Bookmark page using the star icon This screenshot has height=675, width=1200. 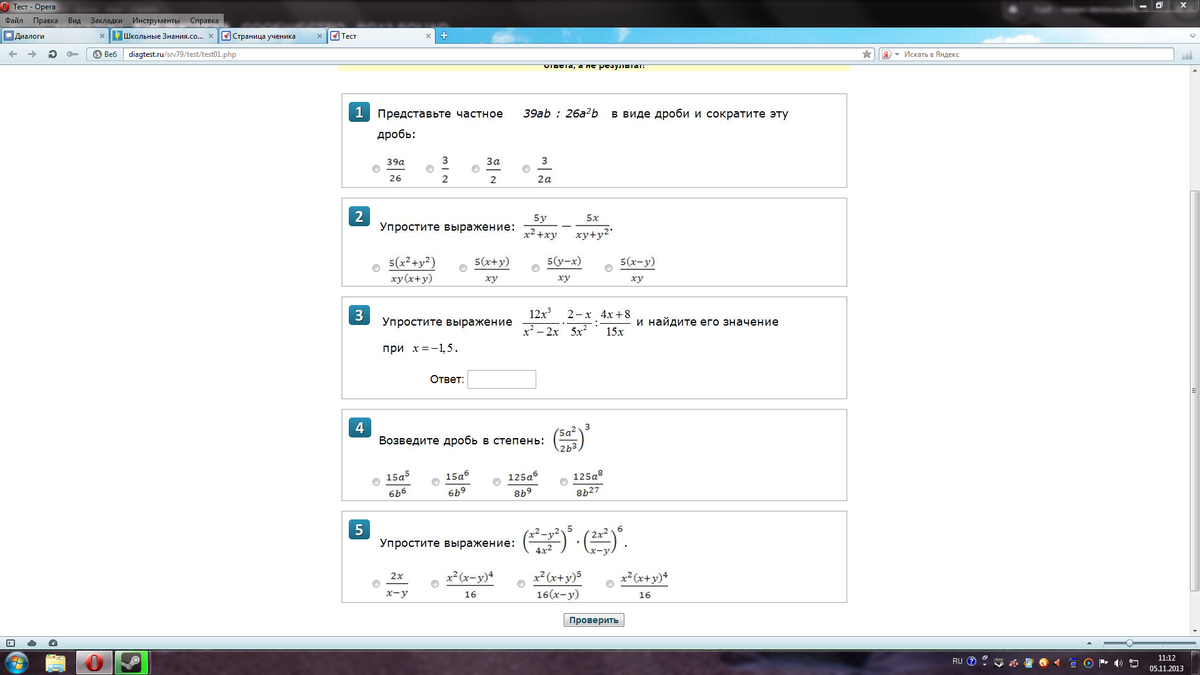click(x=867, y=54)
